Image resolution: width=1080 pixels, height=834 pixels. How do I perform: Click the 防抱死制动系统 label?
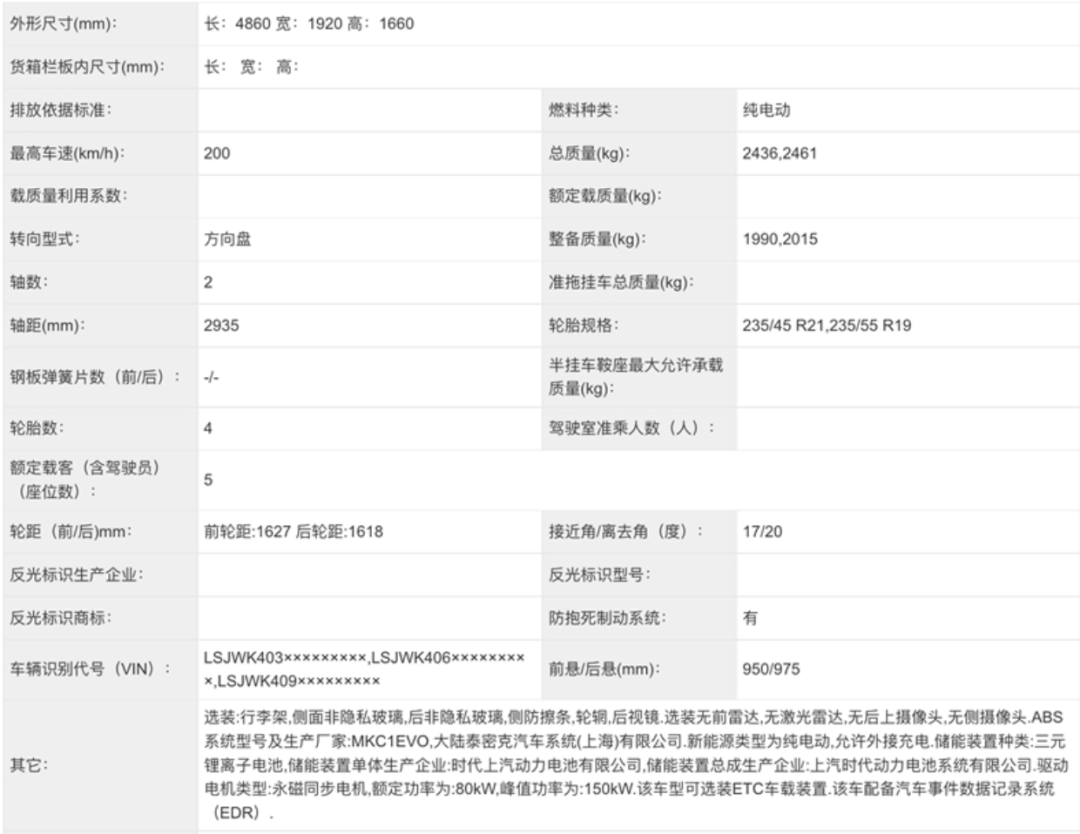tap(607, 618)
